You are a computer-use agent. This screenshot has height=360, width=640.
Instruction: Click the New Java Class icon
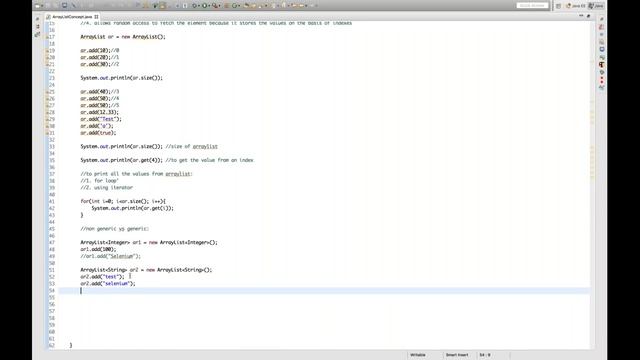234,6
